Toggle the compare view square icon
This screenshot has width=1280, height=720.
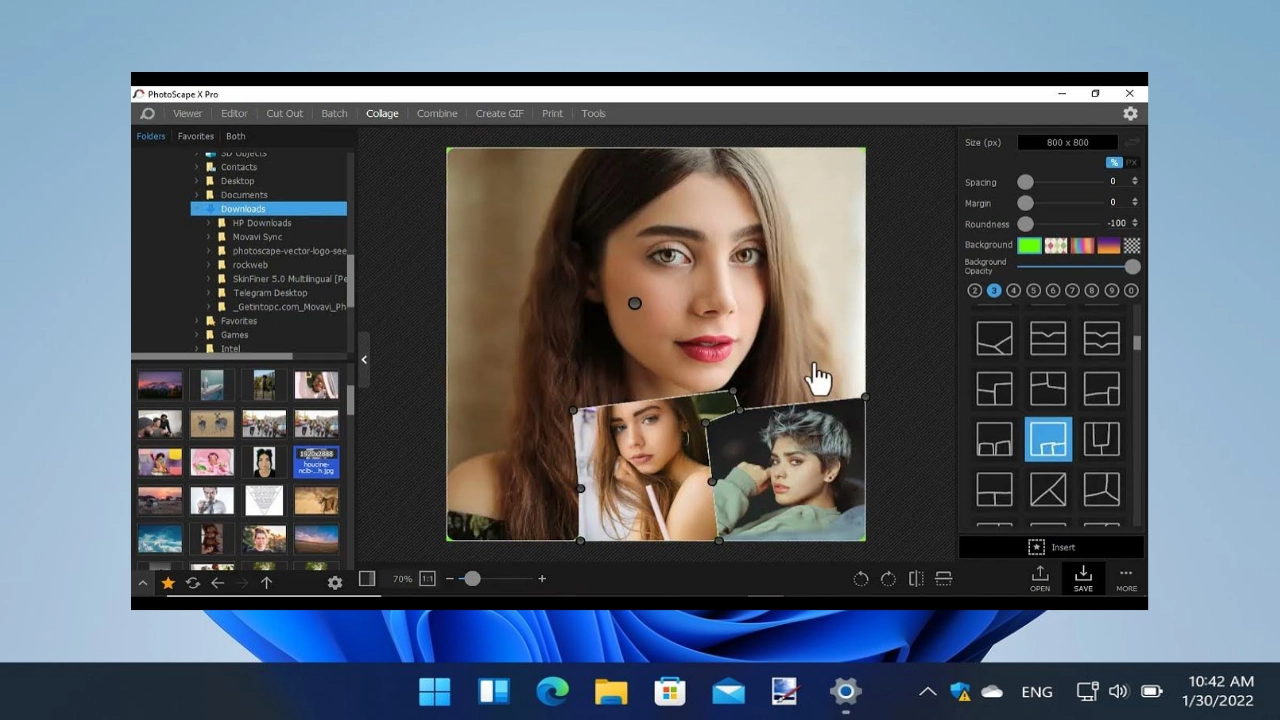coord(367,579)
